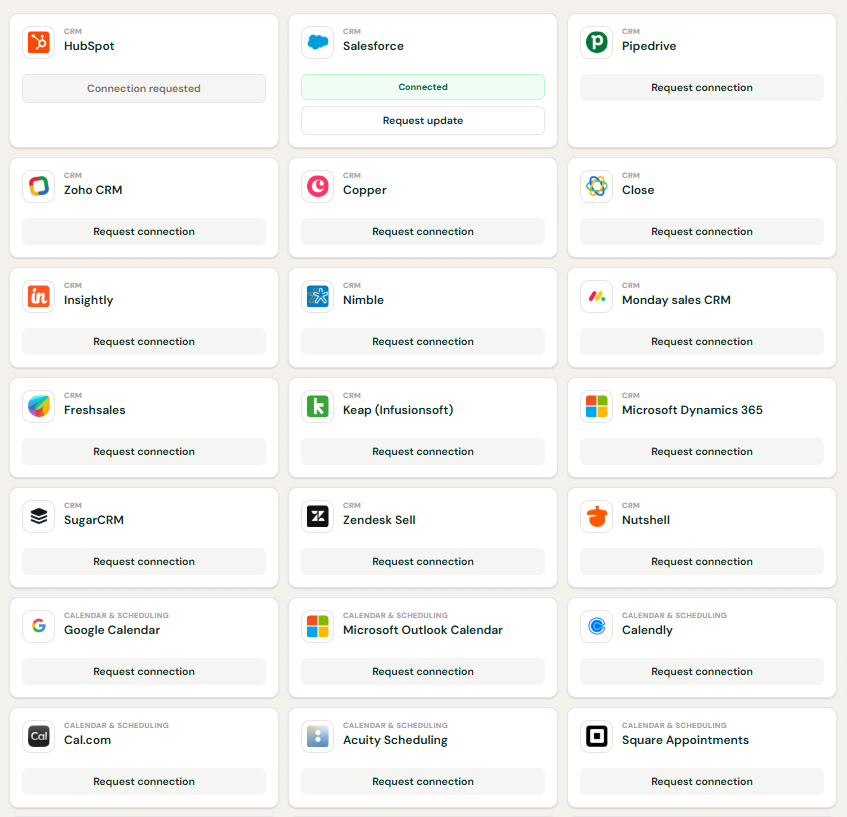Select the Zoho CRM title text
Image resolution: width=847 pixels, height=817 pixels.
click(x=93, y=190)
